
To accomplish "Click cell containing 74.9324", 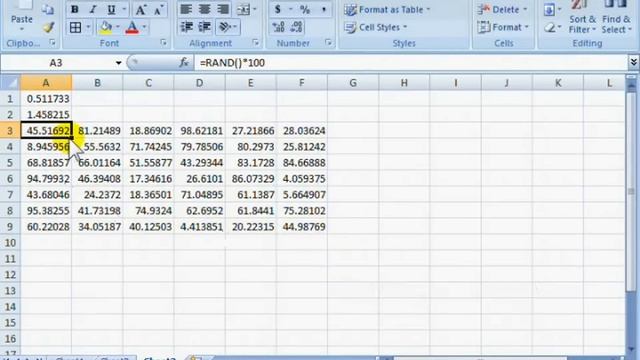I will point(148,211).
